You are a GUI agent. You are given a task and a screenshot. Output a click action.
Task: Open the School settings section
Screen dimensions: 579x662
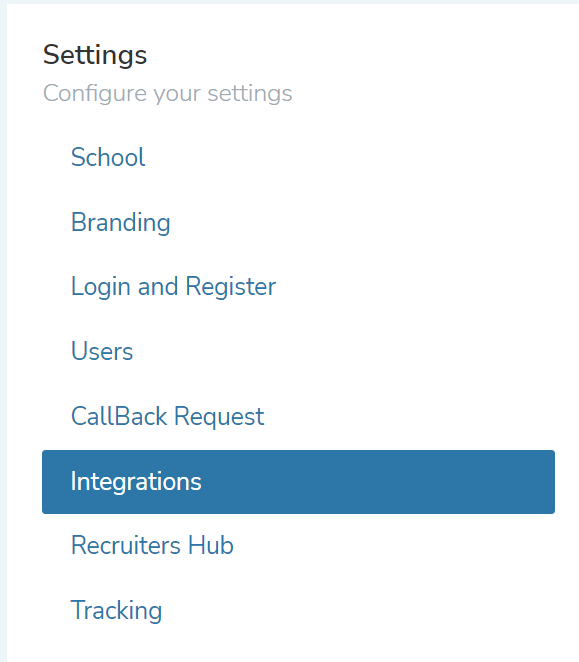tap(298, 157)
